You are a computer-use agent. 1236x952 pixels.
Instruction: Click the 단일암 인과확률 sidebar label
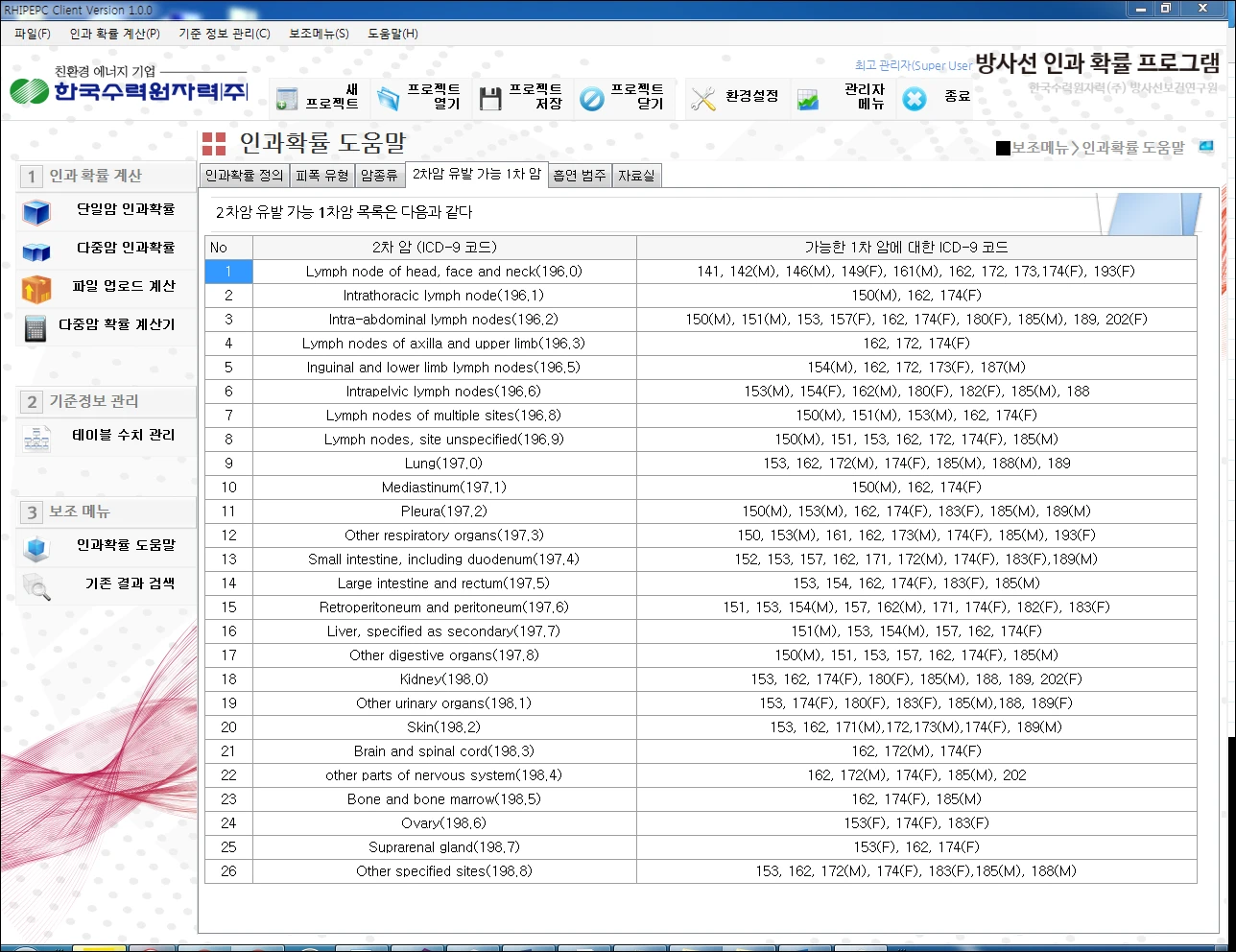click(x=126, y=209)
